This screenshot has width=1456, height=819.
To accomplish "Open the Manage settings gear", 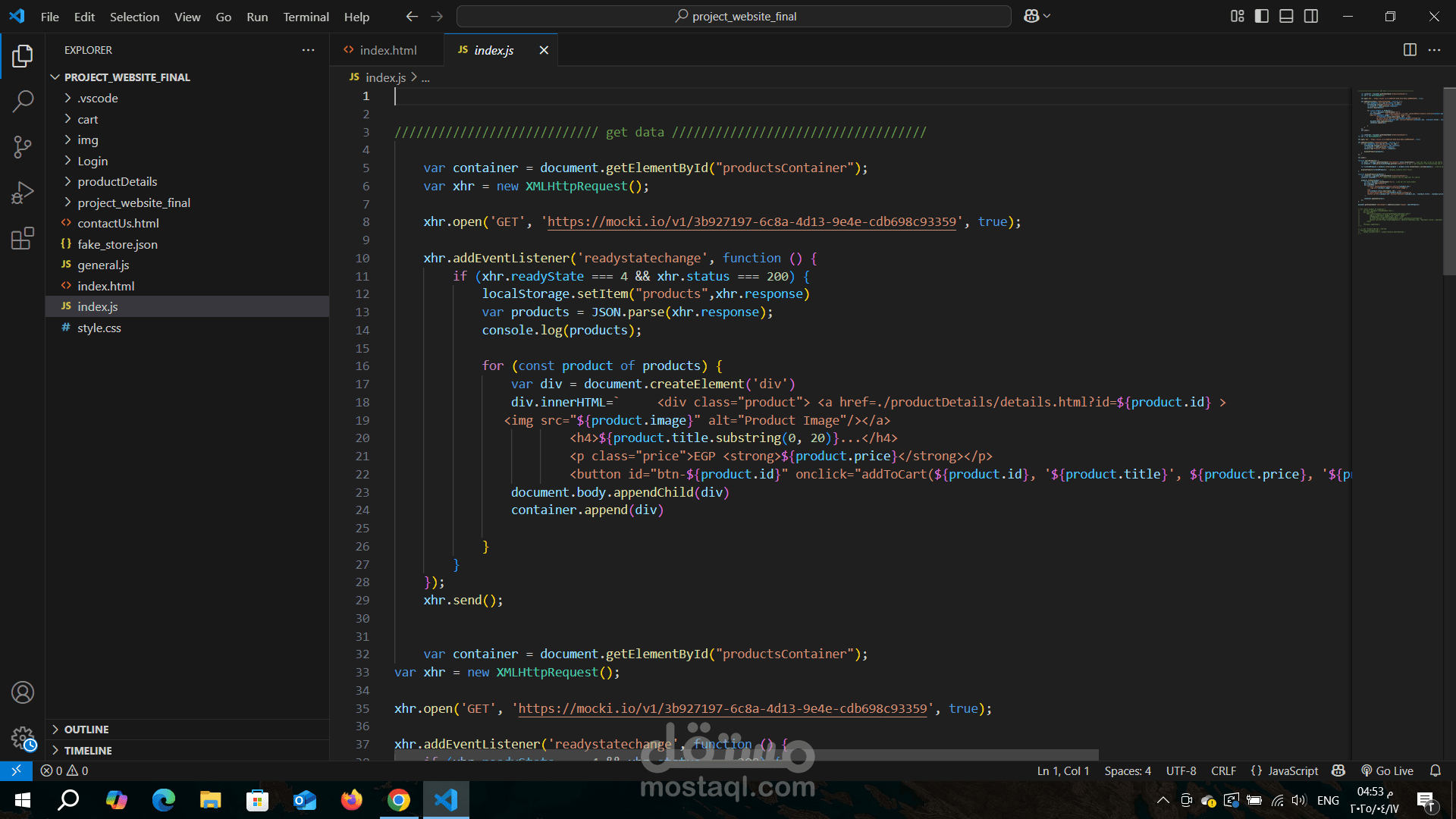I will (x=23, y=738).
